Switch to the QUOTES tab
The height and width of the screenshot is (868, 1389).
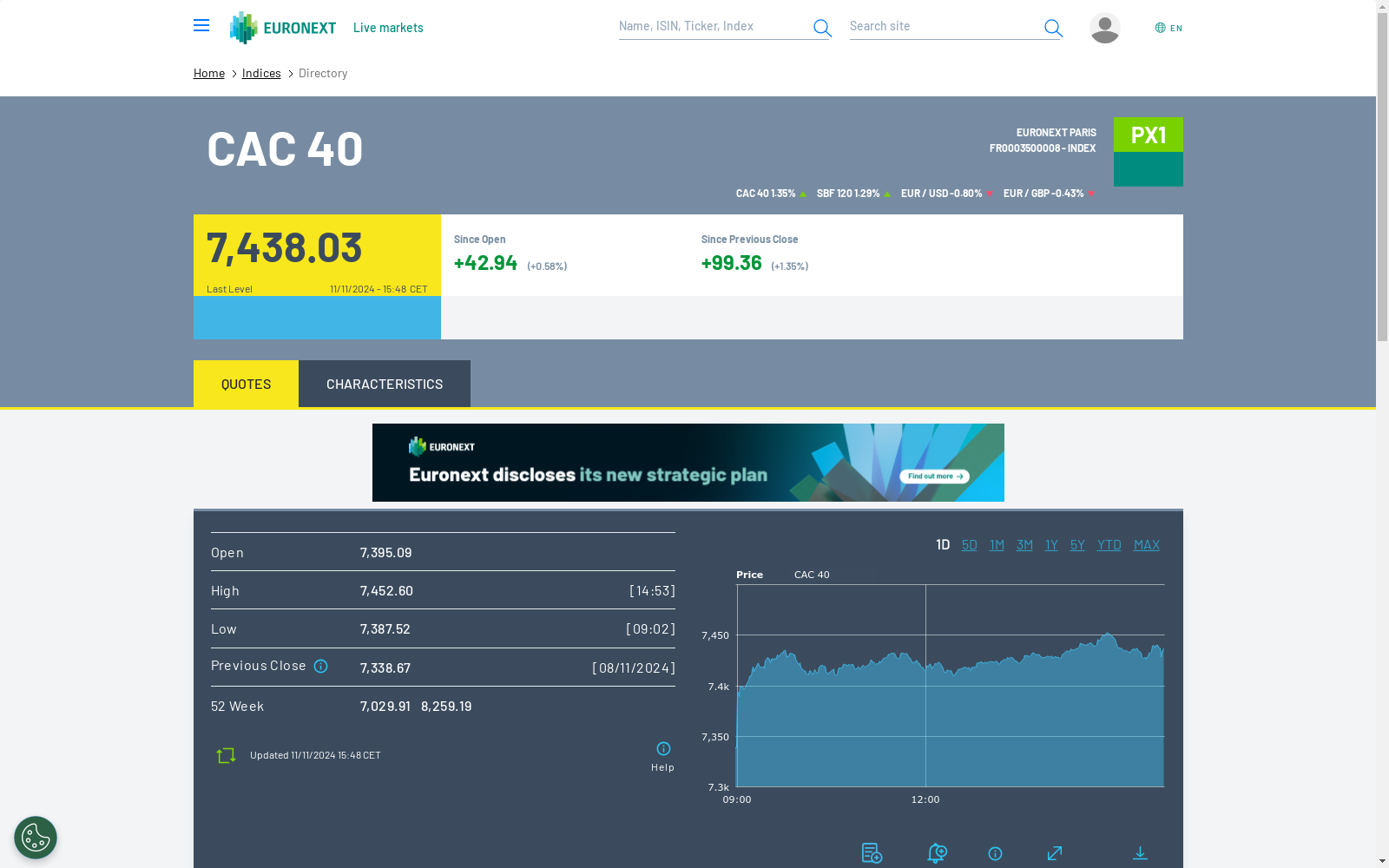(246, 384)
